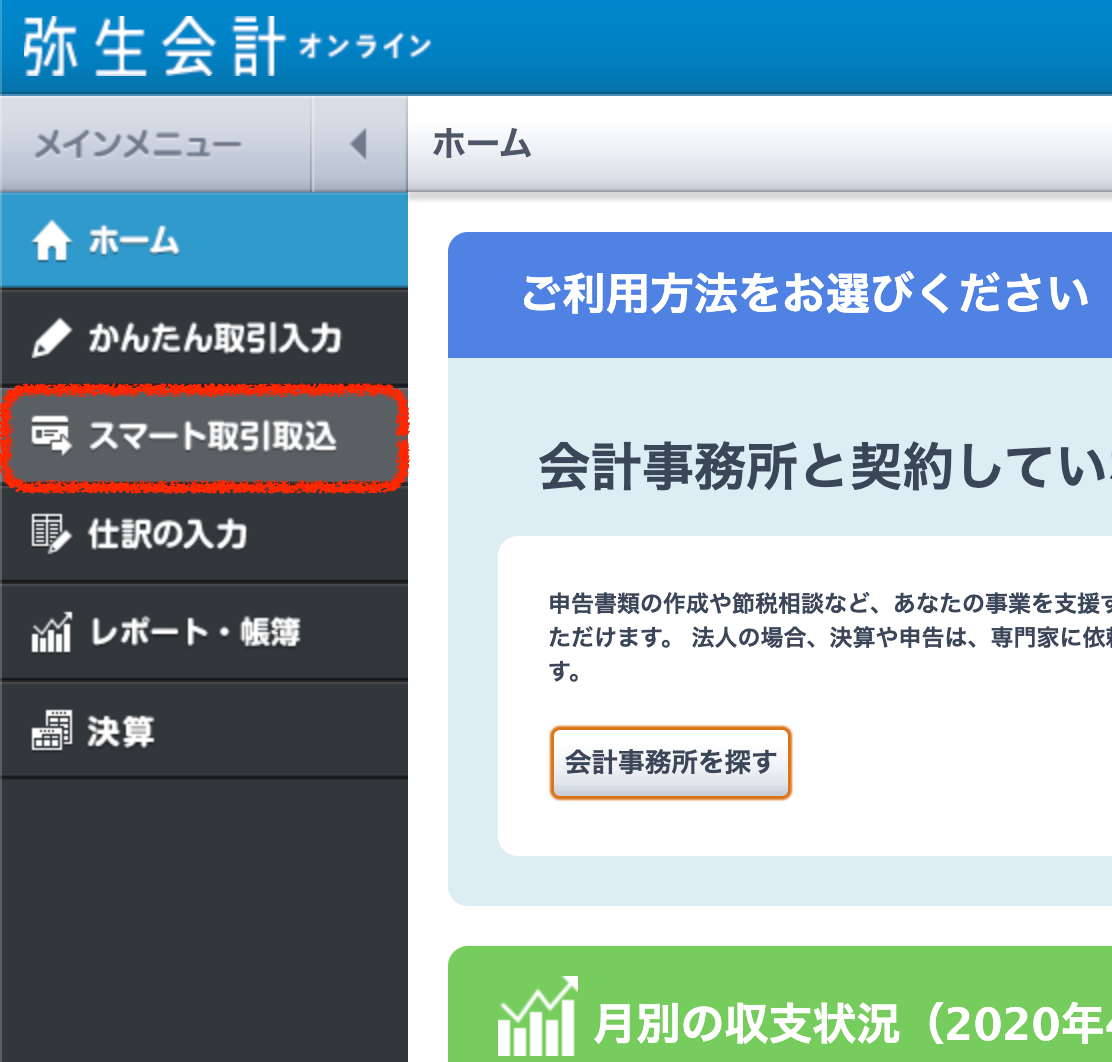Screen dimensions: 1112x1062
Task: Click the 月別の収支状況 panel title
Action: tap(850, 1022)
